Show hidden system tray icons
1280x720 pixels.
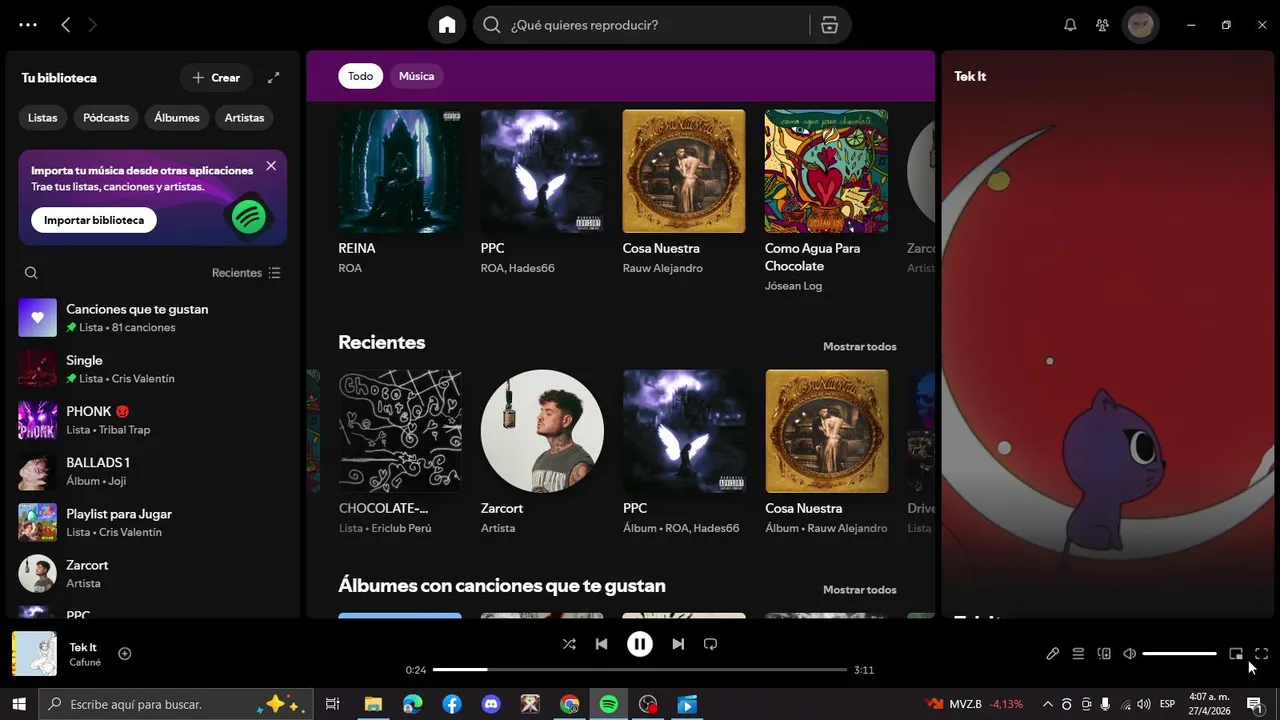click(1047, 704)
